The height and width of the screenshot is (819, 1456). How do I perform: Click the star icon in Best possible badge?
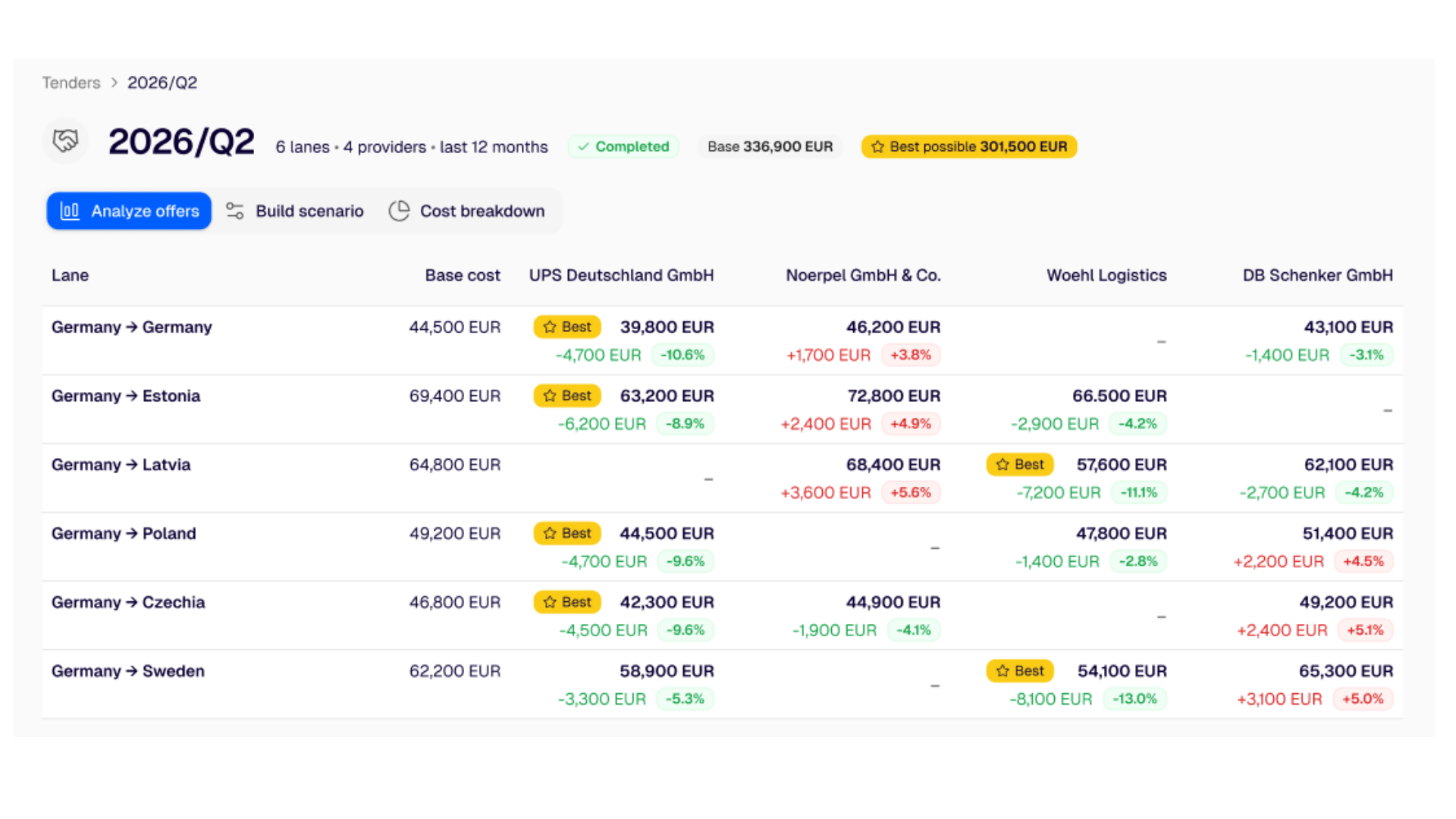(877, 147)
